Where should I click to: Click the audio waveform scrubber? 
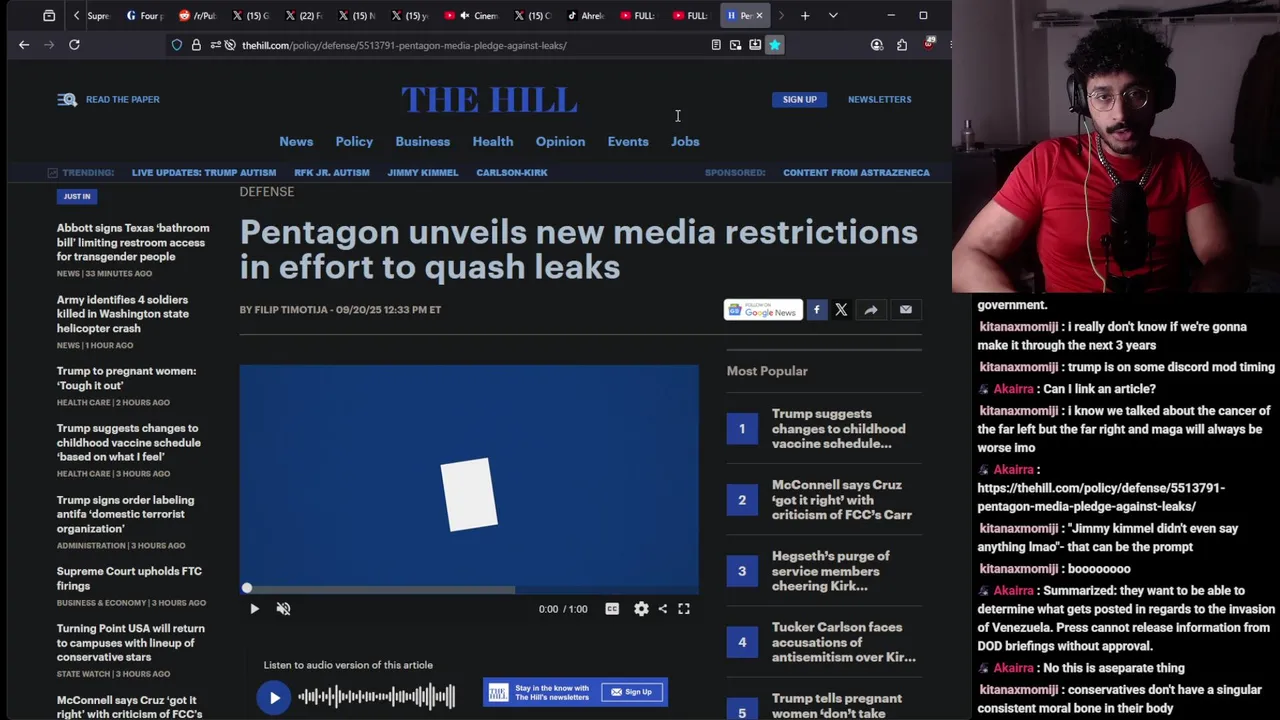(377, 697)
